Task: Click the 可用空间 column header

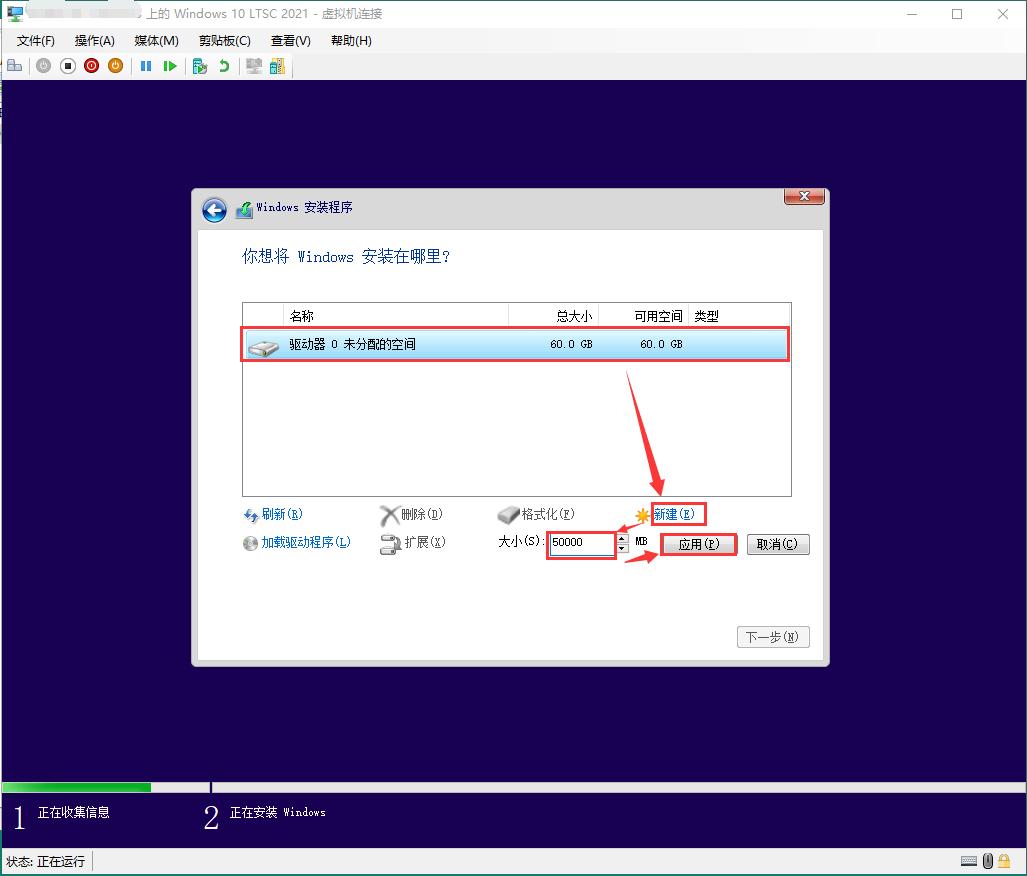Action: pos(643,316)
